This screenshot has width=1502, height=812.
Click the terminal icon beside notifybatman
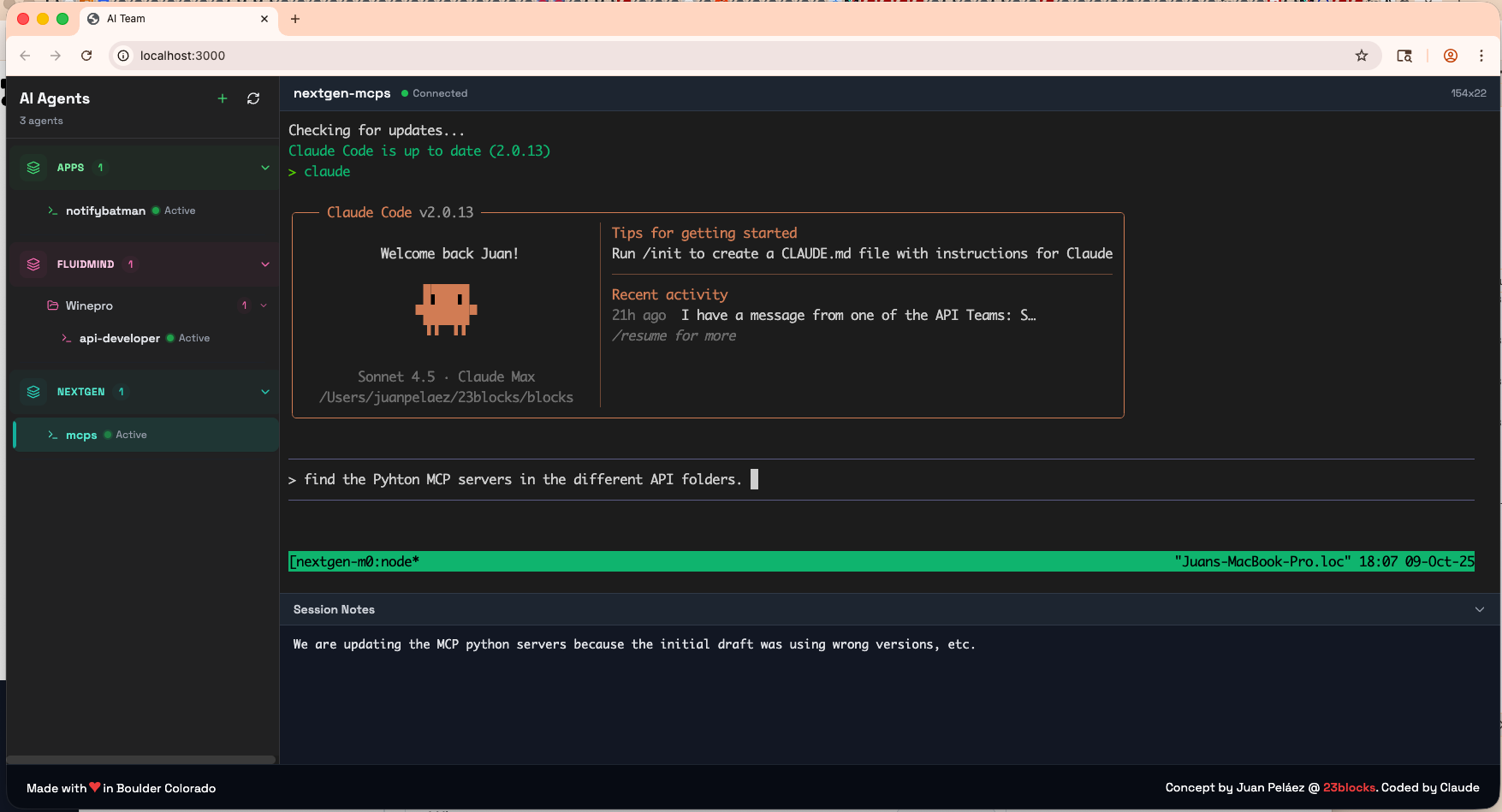point(53,210)
